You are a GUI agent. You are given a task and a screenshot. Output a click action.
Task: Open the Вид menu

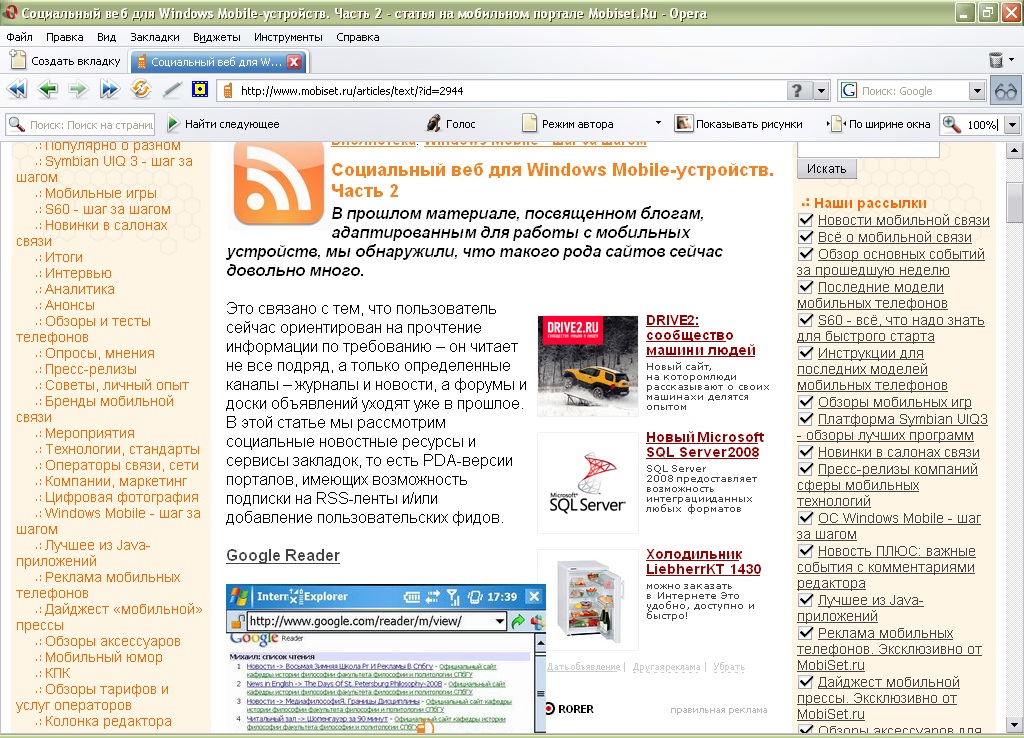[106, 37]
